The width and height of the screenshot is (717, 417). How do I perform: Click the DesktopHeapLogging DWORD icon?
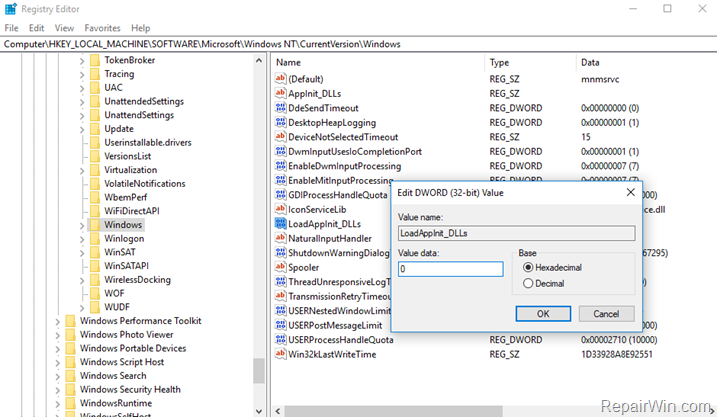(280, 122)
